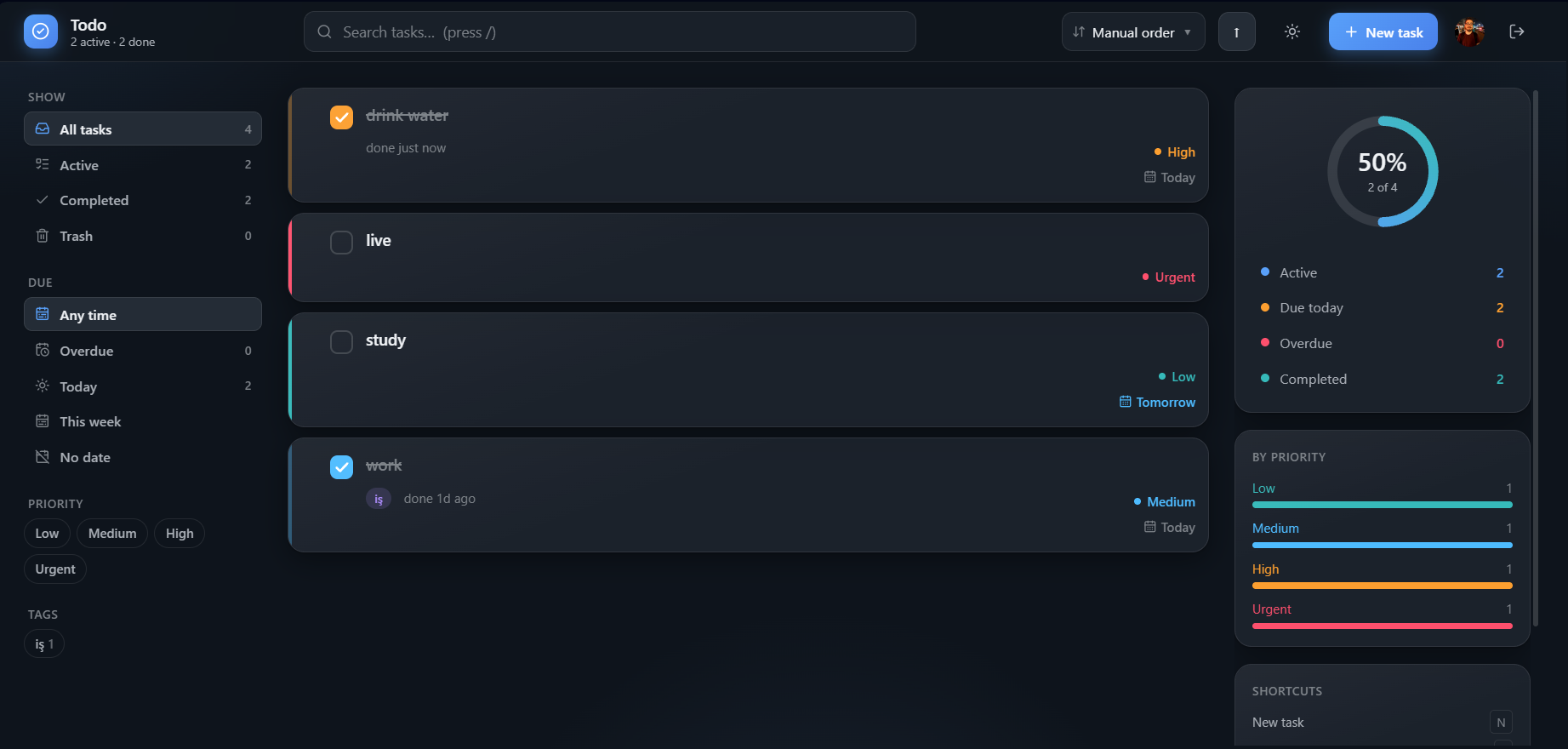Click the Low priority progress bar
This screenshot has height=749, width=1568.
click(1383, 505)
